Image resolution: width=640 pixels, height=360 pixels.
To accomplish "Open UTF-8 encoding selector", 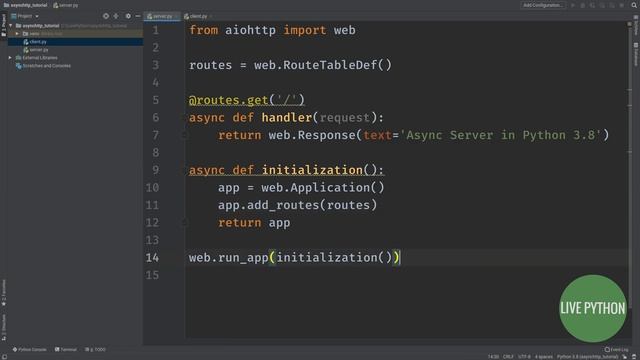I will (524, 357).
